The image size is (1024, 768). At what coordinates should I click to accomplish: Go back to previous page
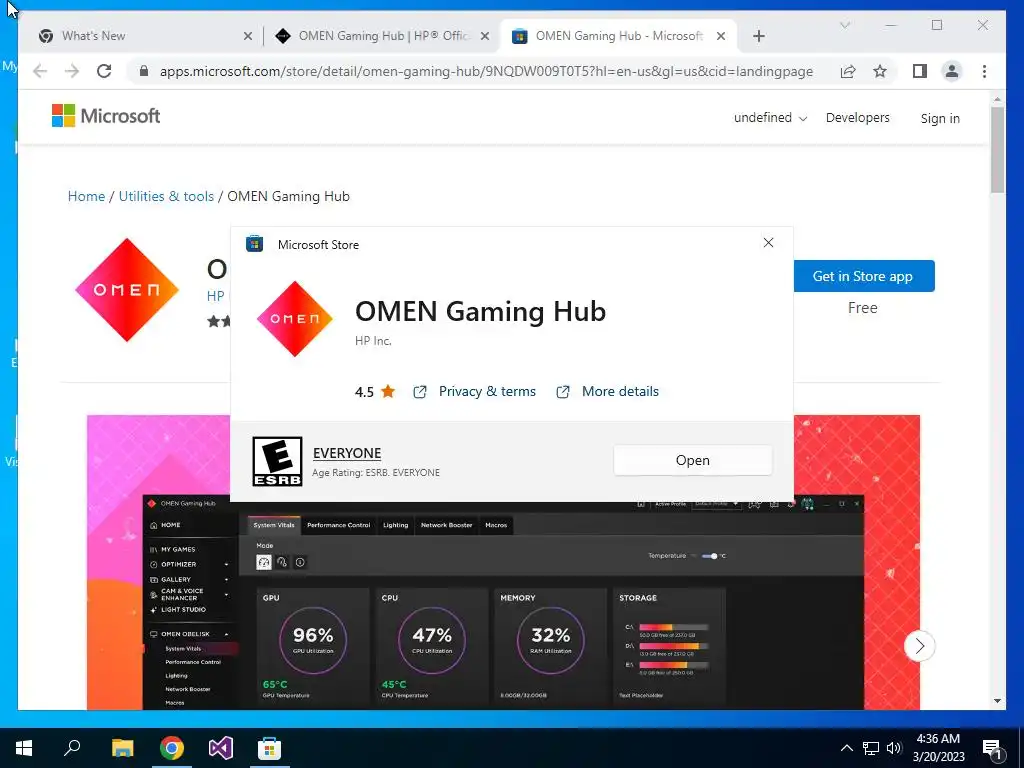click(40, 71)
